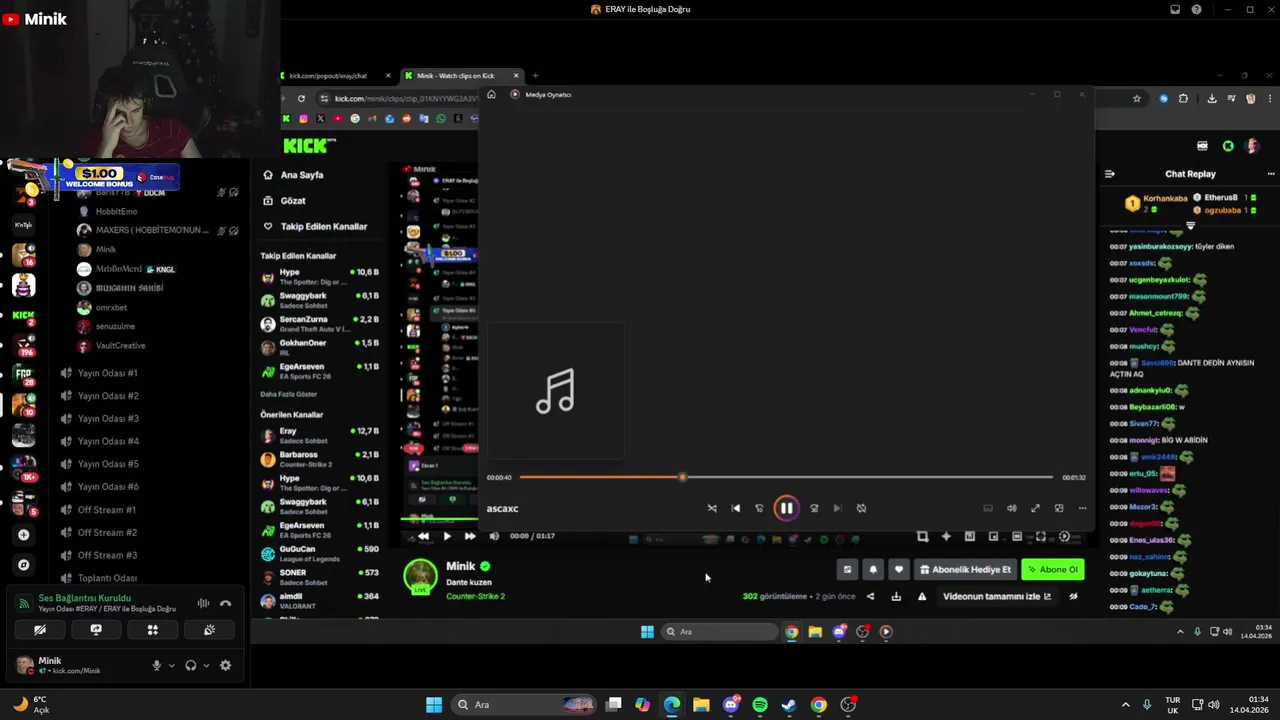Click the Medya Oynatıcı seek bar handle
This screenshot has width=1280, height=720.
click(x=682, y=477)
